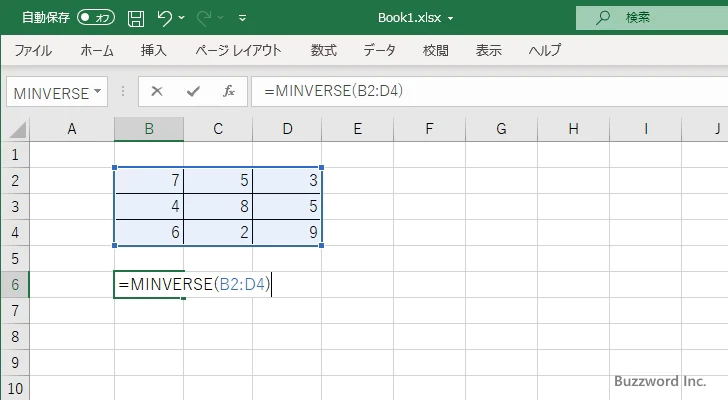Image resolution: width=728 pixels, height=400 pixels.
Task: Click cell C4 containing 2
Action: 218,232
